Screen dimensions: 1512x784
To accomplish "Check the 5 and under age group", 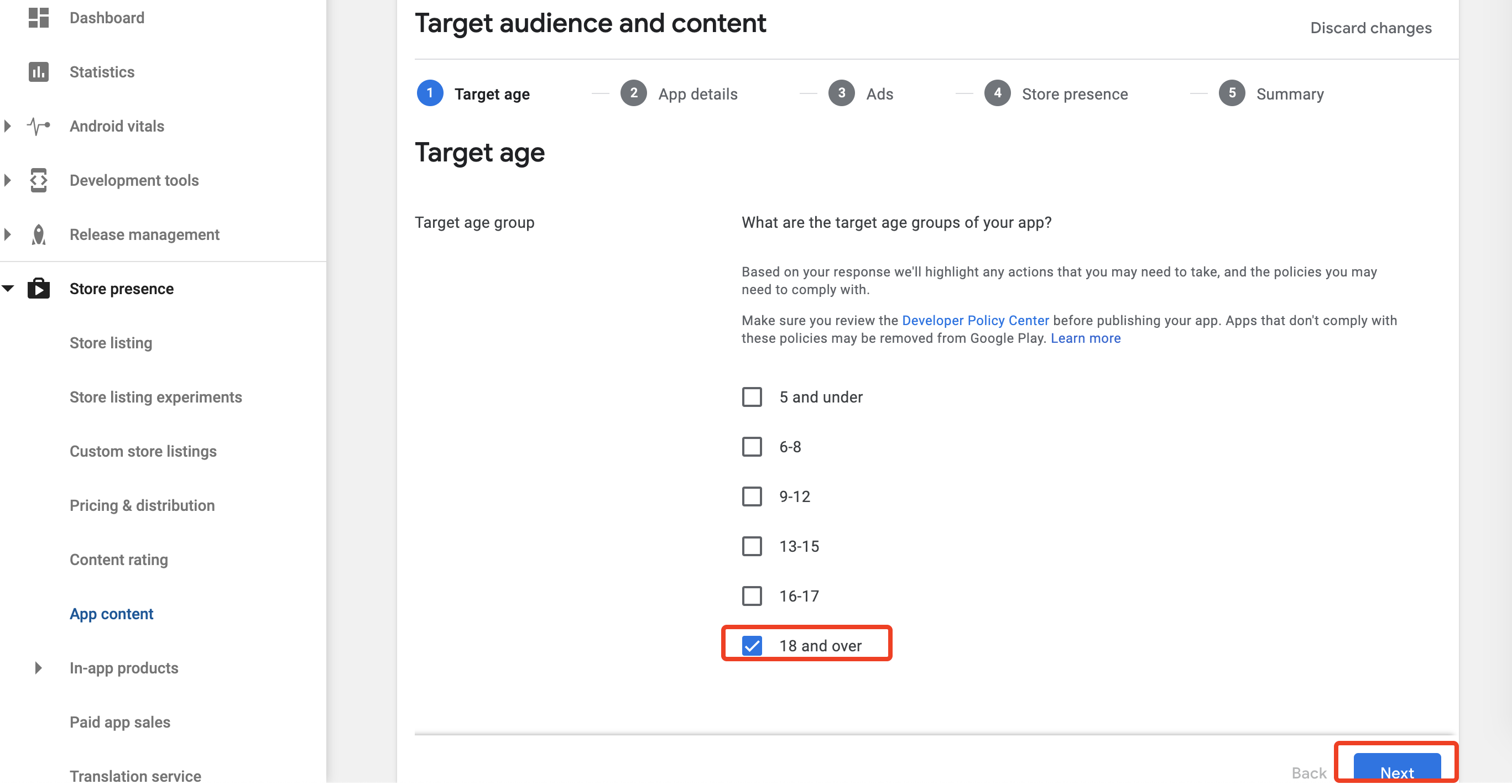I will click(752, 396).
